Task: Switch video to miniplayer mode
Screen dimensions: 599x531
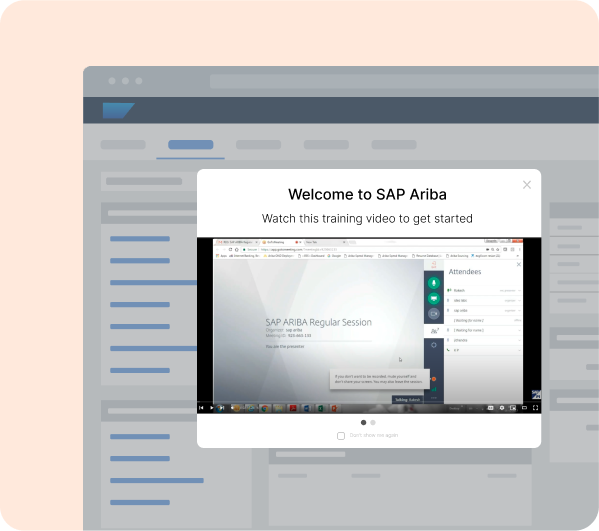Action: [x=513, y=408]
